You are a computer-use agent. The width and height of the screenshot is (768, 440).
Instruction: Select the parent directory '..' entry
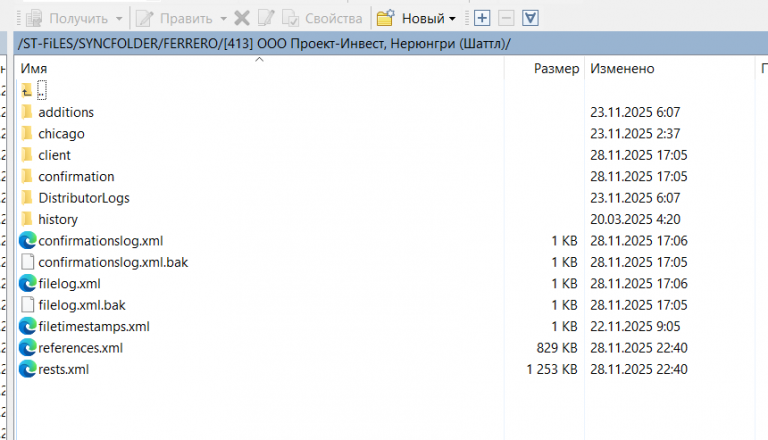(34, 91)
